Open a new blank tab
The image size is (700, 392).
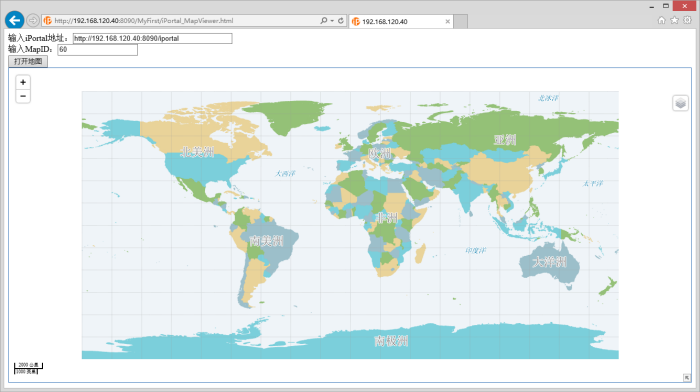[461, 21]
